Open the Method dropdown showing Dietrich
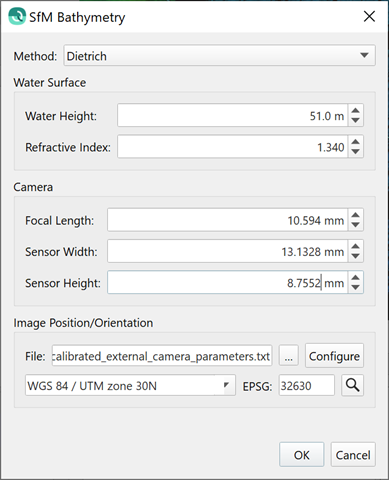This screenshot has width=389, height=480. pos(219,55)
